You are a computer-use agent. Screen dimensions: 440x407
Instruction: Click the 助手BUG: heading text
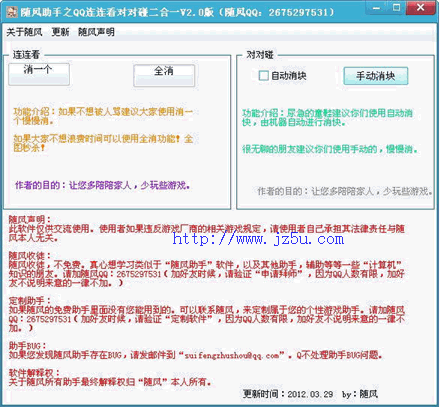pos(28,346)
